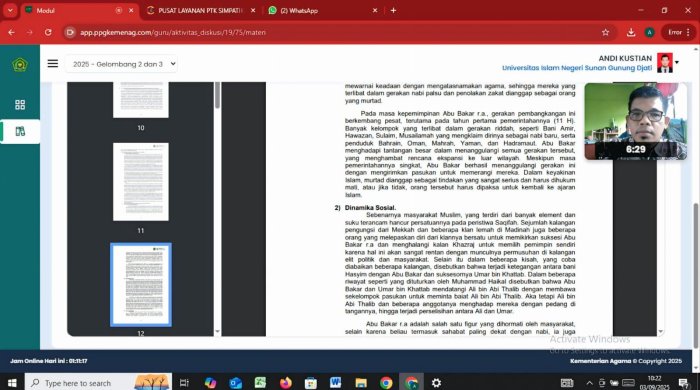700x390 pixels.
Task: Close the WhatsApp tab
Action: (x=375, y=10)
